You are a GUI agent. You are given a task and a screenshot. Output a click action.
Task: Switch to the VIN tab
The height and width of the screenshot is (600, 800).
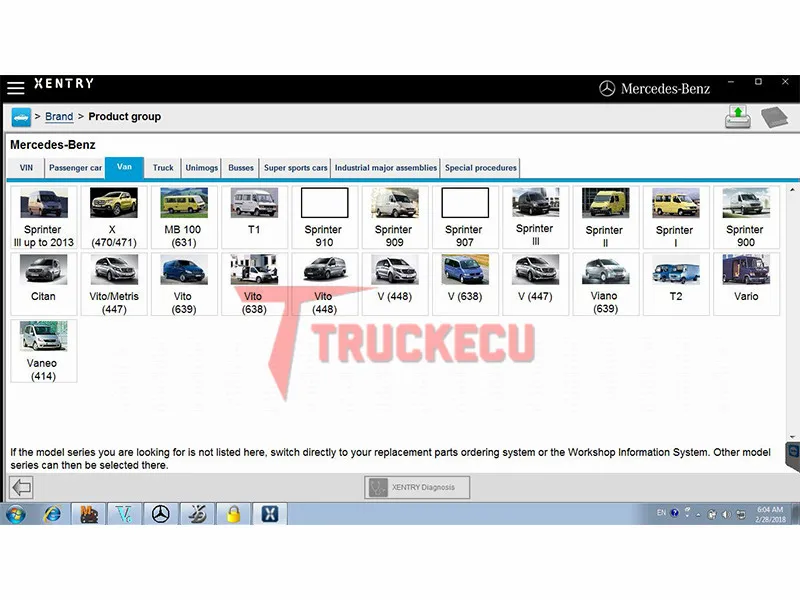pos(26,168)
